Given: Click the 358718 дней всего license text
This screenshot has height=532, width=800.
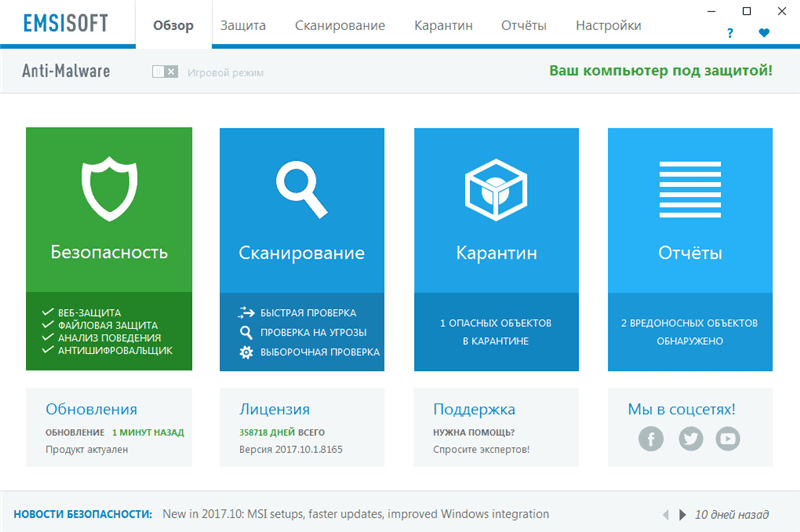Looking at the screenshot, I should pos(282,433).
